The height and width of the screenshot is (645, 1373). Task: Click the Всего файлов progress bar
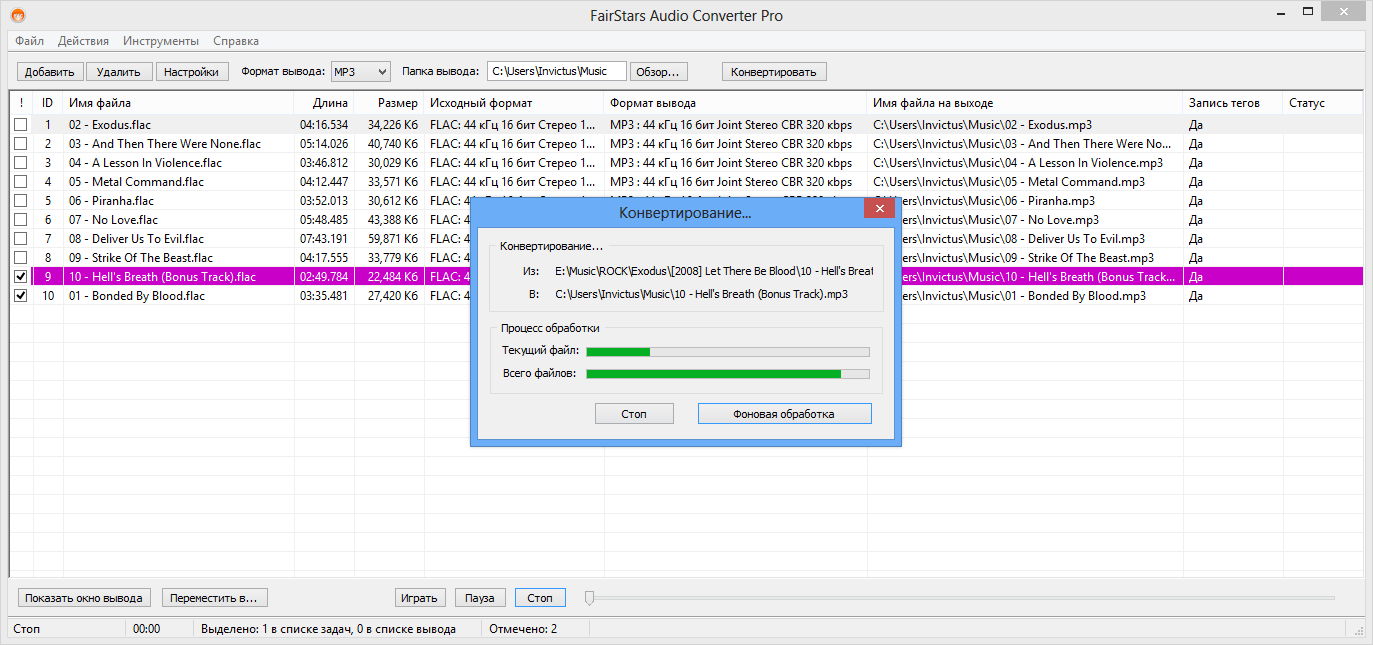tap(727, 373)
